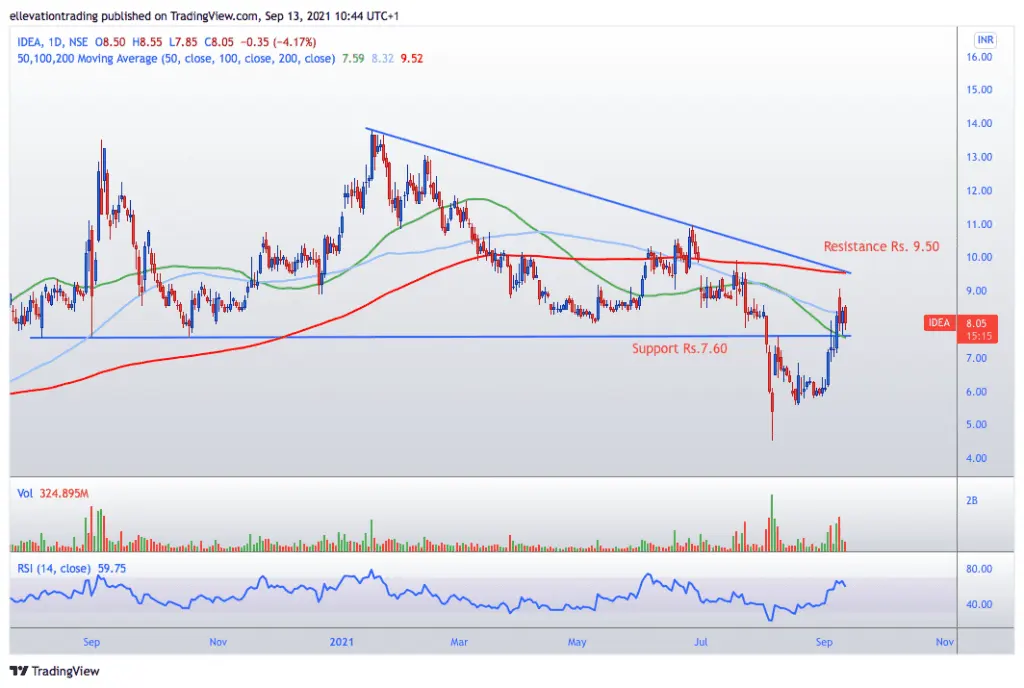Click the INR currency badge
1024x688 pixels.
(x=985, y=40)
